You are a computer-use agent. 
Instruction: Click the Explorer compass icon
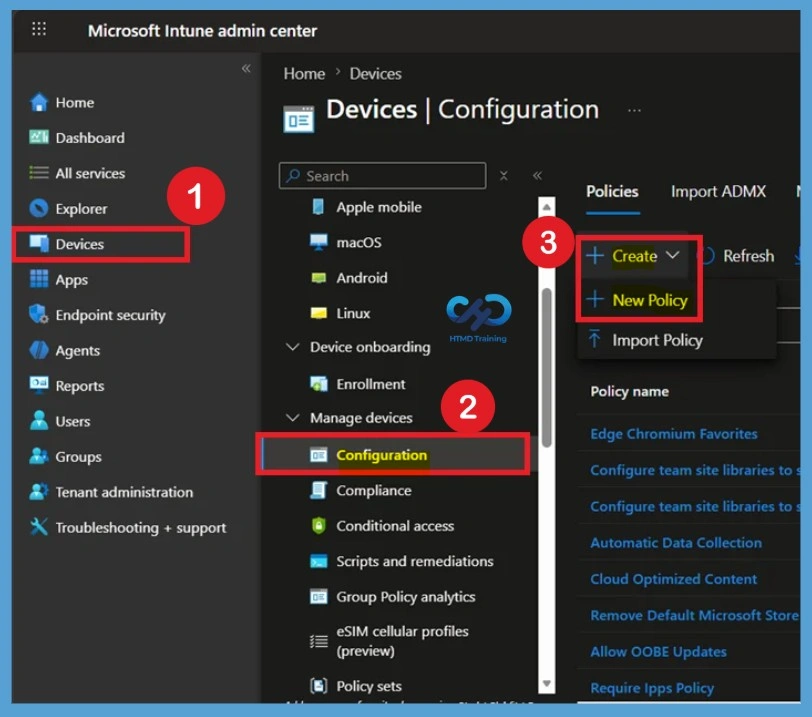point(39,208)
